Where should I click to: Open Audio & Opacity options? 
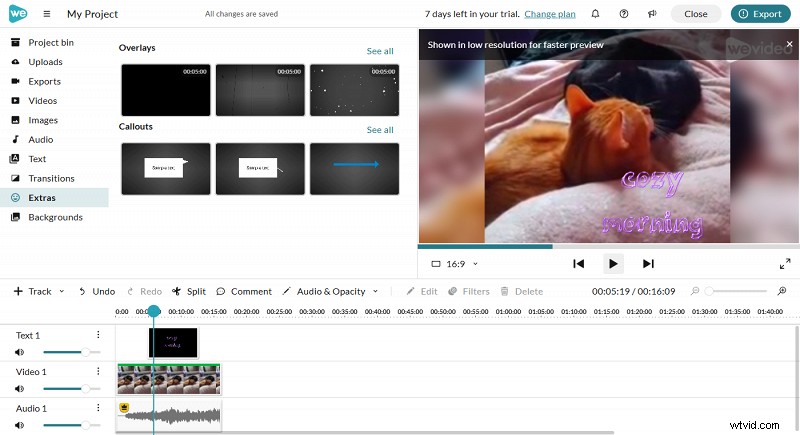(330, 291)
